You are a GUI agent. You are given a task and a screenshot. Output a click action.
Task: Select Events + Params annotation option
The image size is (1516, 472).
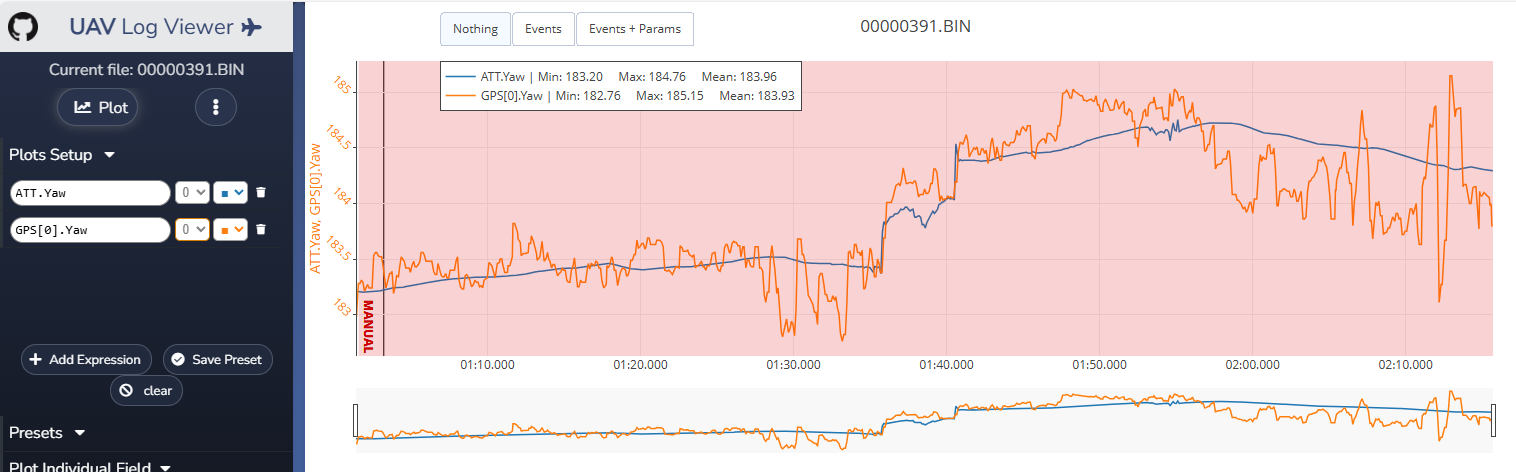(x=634, y=29)
